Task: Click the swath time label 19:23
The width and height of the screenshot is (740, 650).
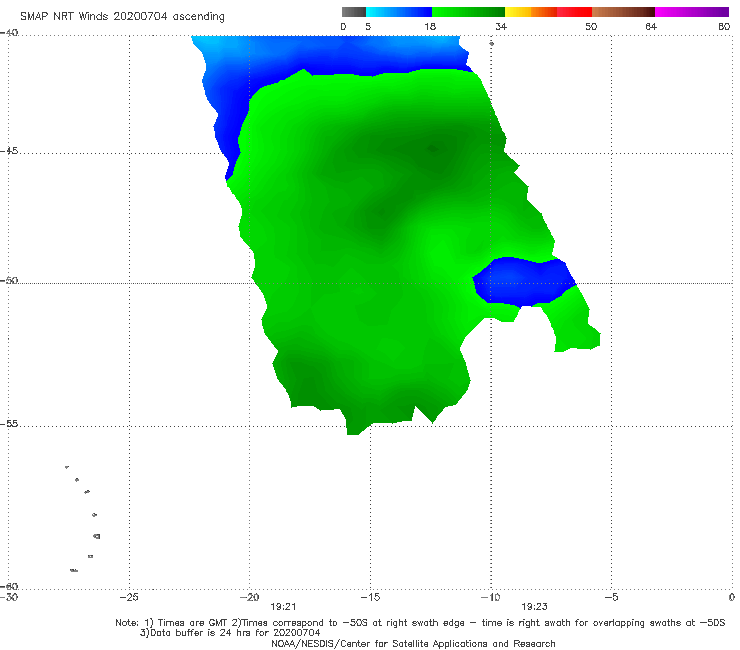Action: (534, 607)
